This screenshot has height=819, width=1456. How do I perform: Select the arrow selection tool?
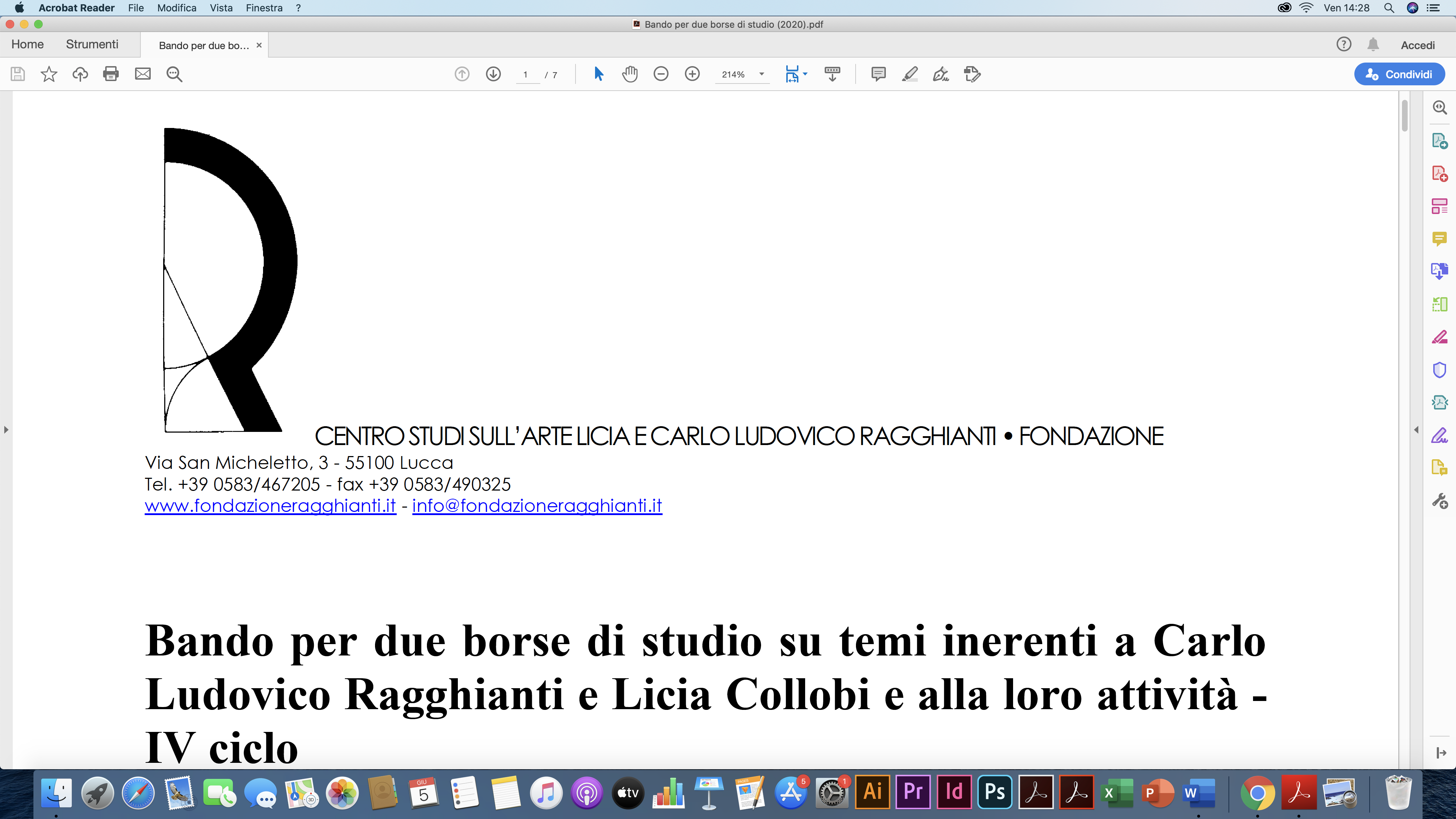(x=599, y=74)
